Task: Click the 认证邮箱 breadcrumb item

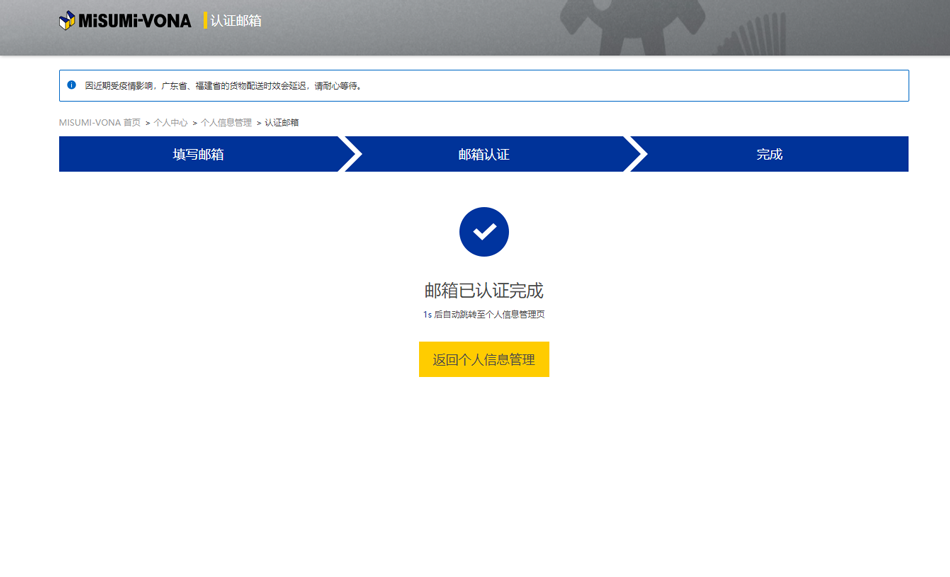Action: [282, 123]
